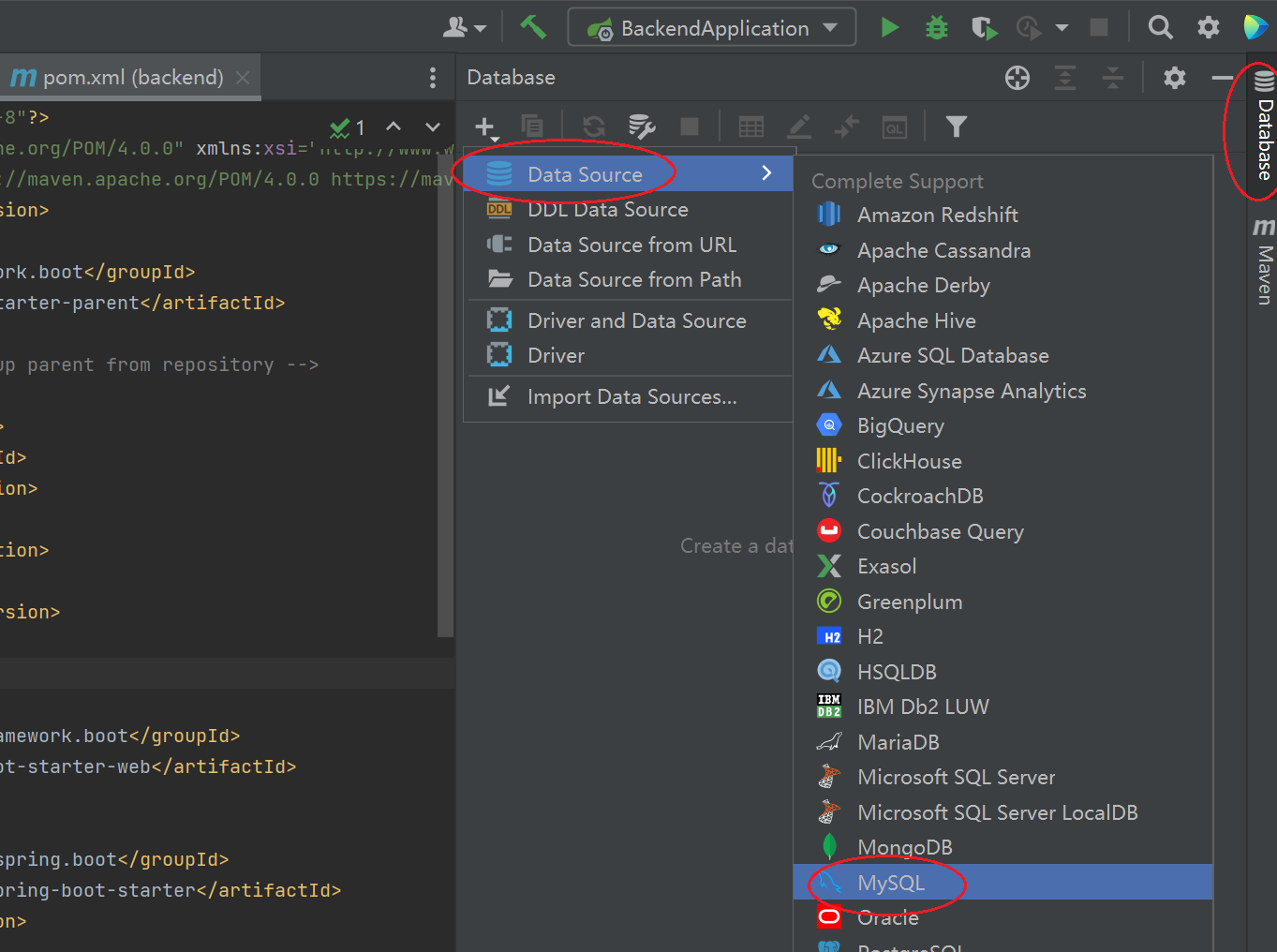The width and height of the screenshot is (1277, 952).
Task: Select Amazon Redshift data source
Action: [1002, 215]
